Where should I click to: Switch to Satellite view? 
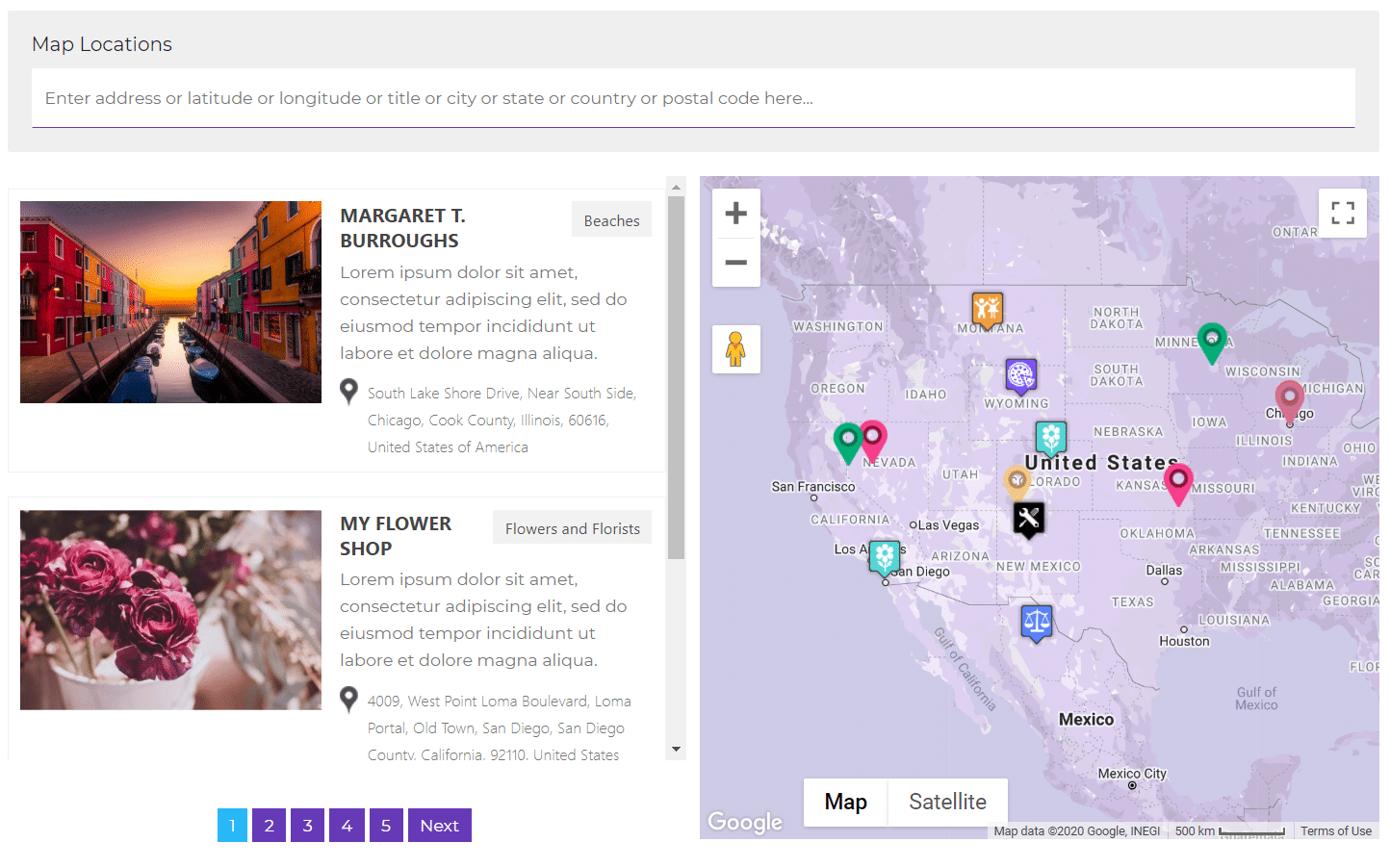coord(947,802)
